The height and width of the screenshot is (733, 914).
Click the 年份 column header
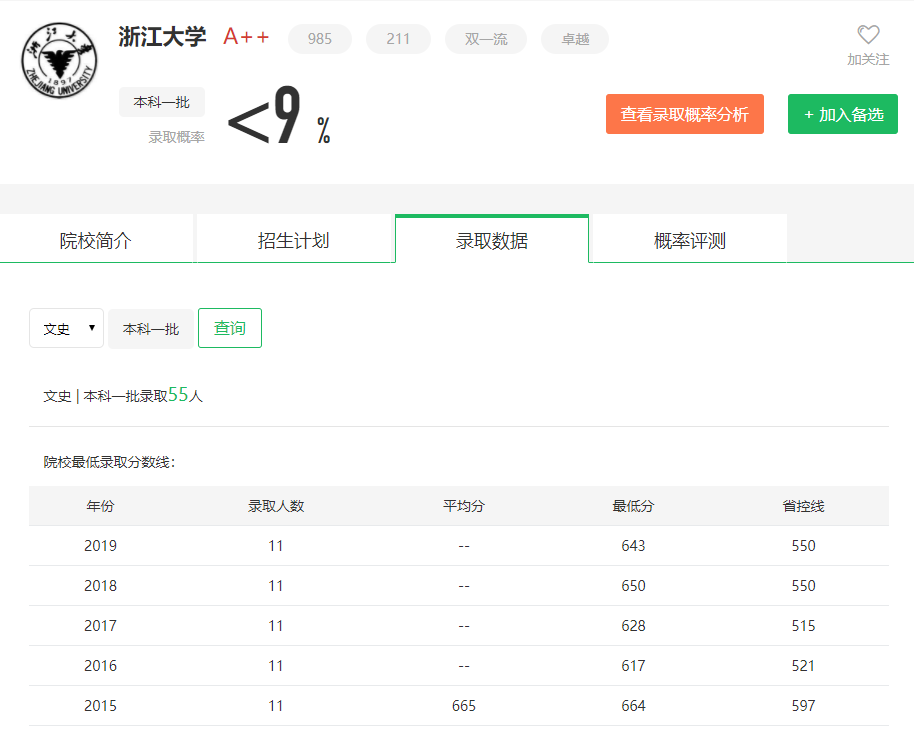point(100,506)
